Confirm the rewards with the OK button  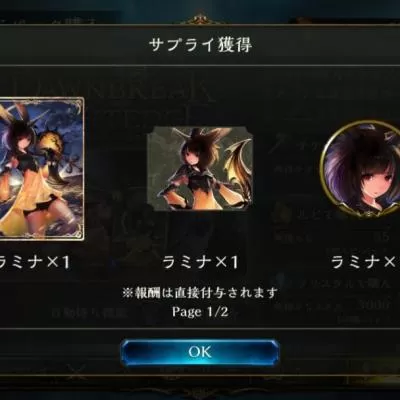point(200,352)
